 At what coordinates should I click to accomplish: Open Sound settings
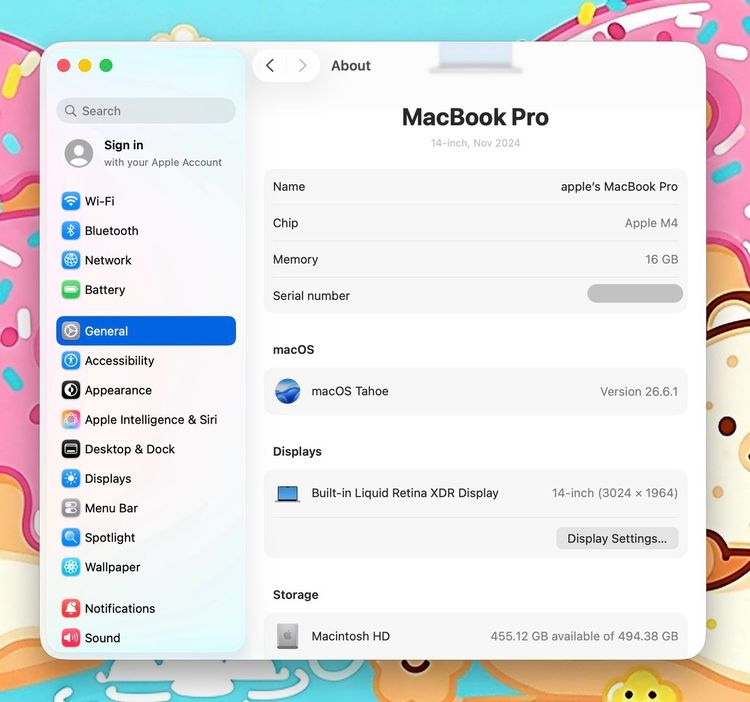pos(146,638)
